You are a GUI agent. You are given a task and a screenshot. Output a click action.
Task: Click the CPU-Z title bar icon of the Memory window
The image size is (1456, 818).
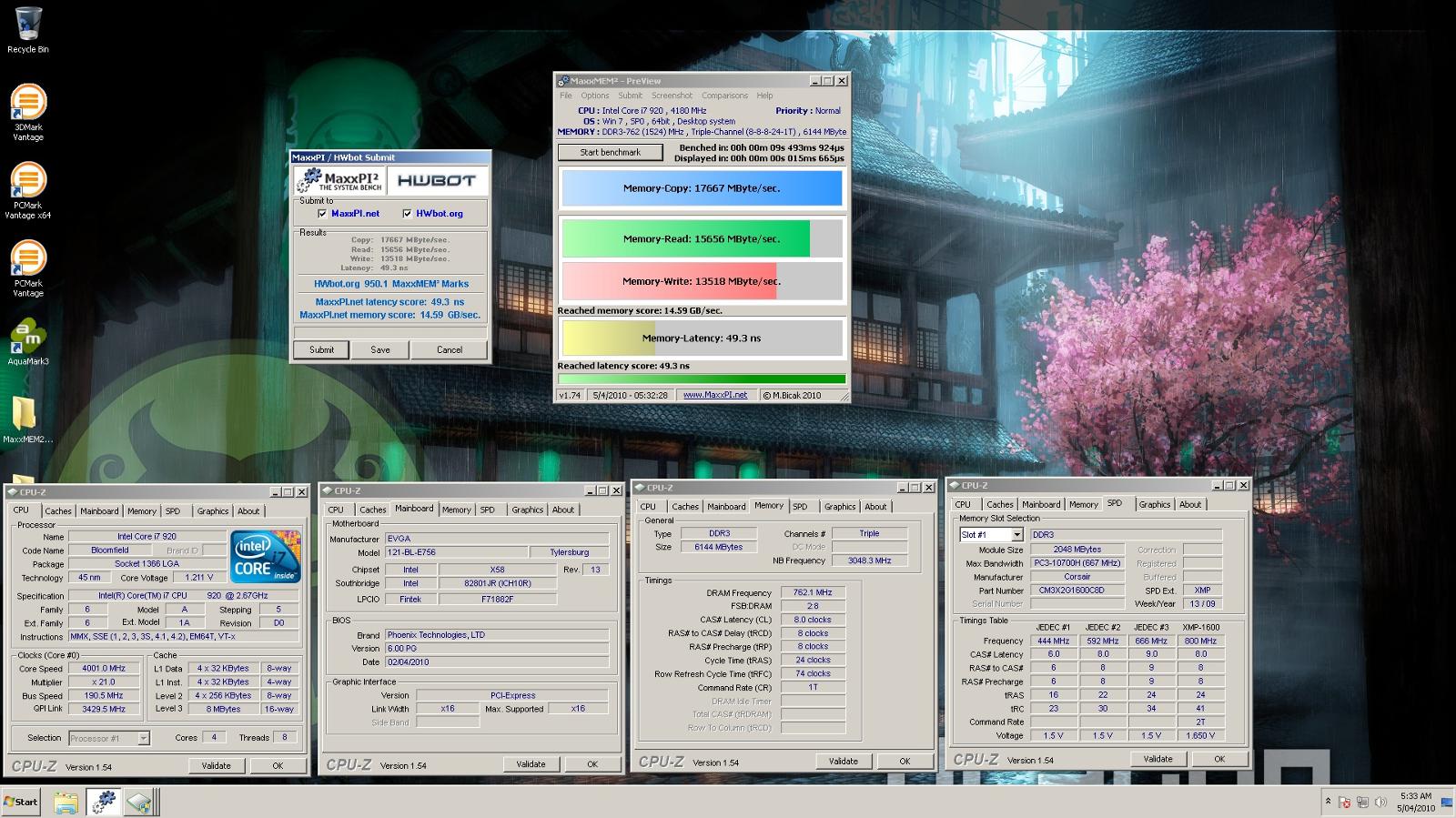(x=640, y=488)
